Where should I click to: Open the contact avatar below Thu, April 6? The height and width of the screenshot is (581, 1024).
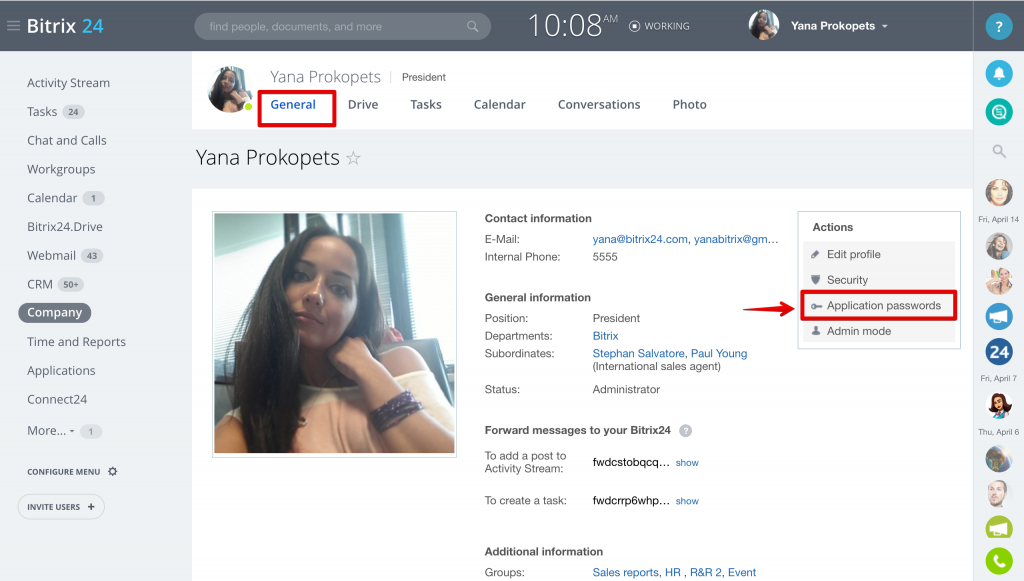tap(999, 458)
